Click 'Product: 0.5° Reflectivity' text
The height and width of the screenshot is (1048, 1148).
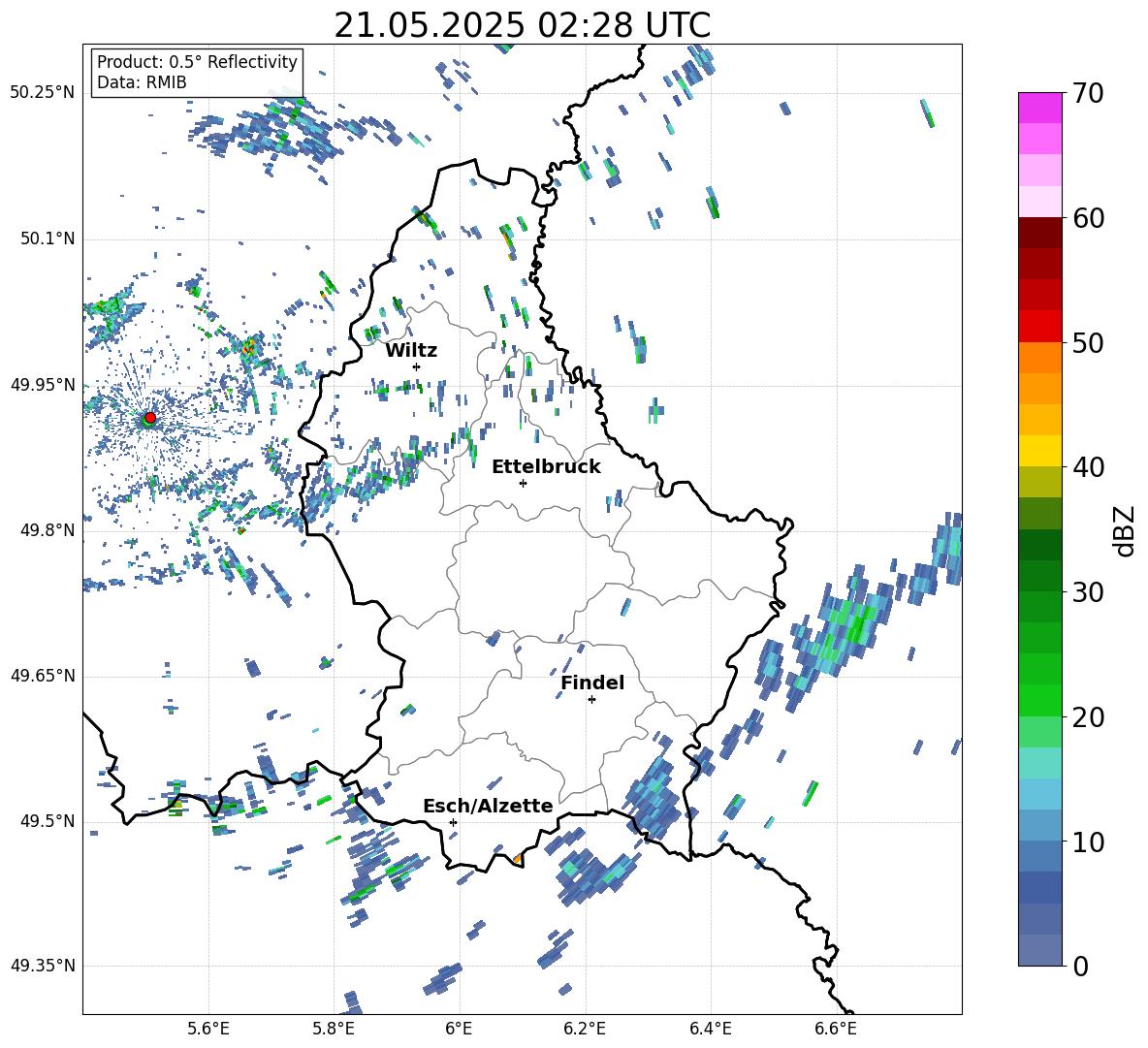click(x=197, y=61)
